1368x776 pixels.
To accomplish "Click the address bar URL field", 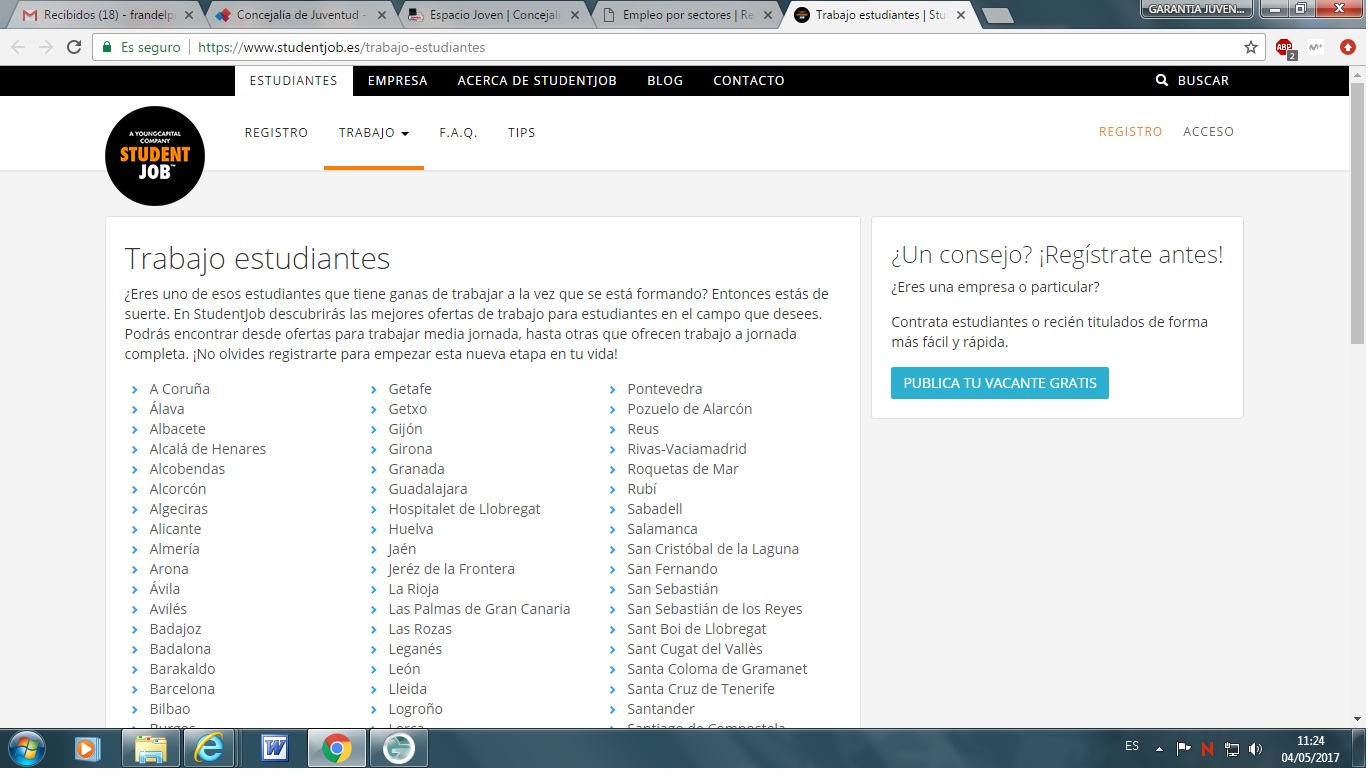I will (x=700, y=47).
